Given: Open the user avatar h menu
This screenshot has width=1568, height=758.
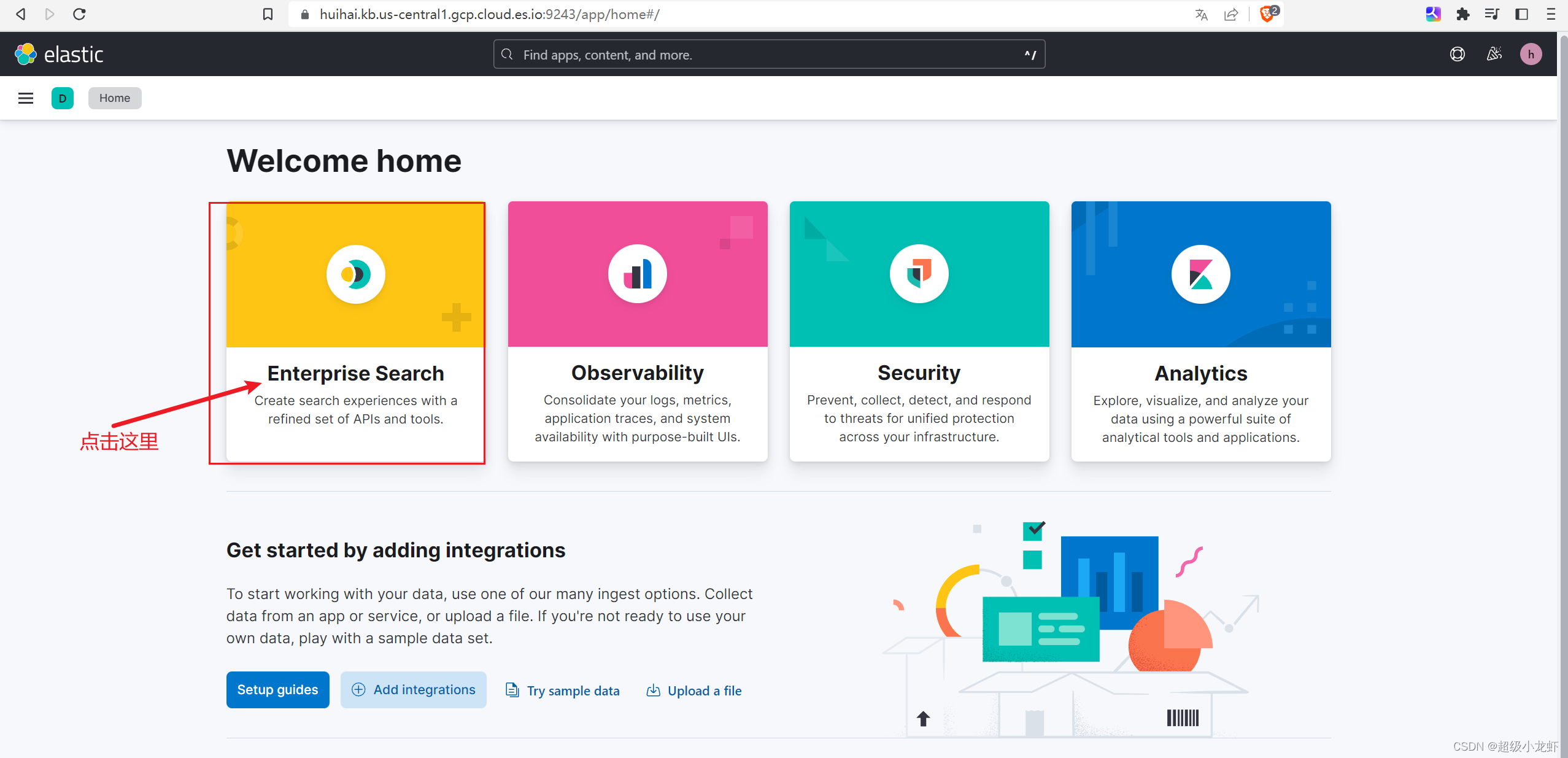Looking at the screenshot, I should pyautogui.click(x=1531, y=55).
